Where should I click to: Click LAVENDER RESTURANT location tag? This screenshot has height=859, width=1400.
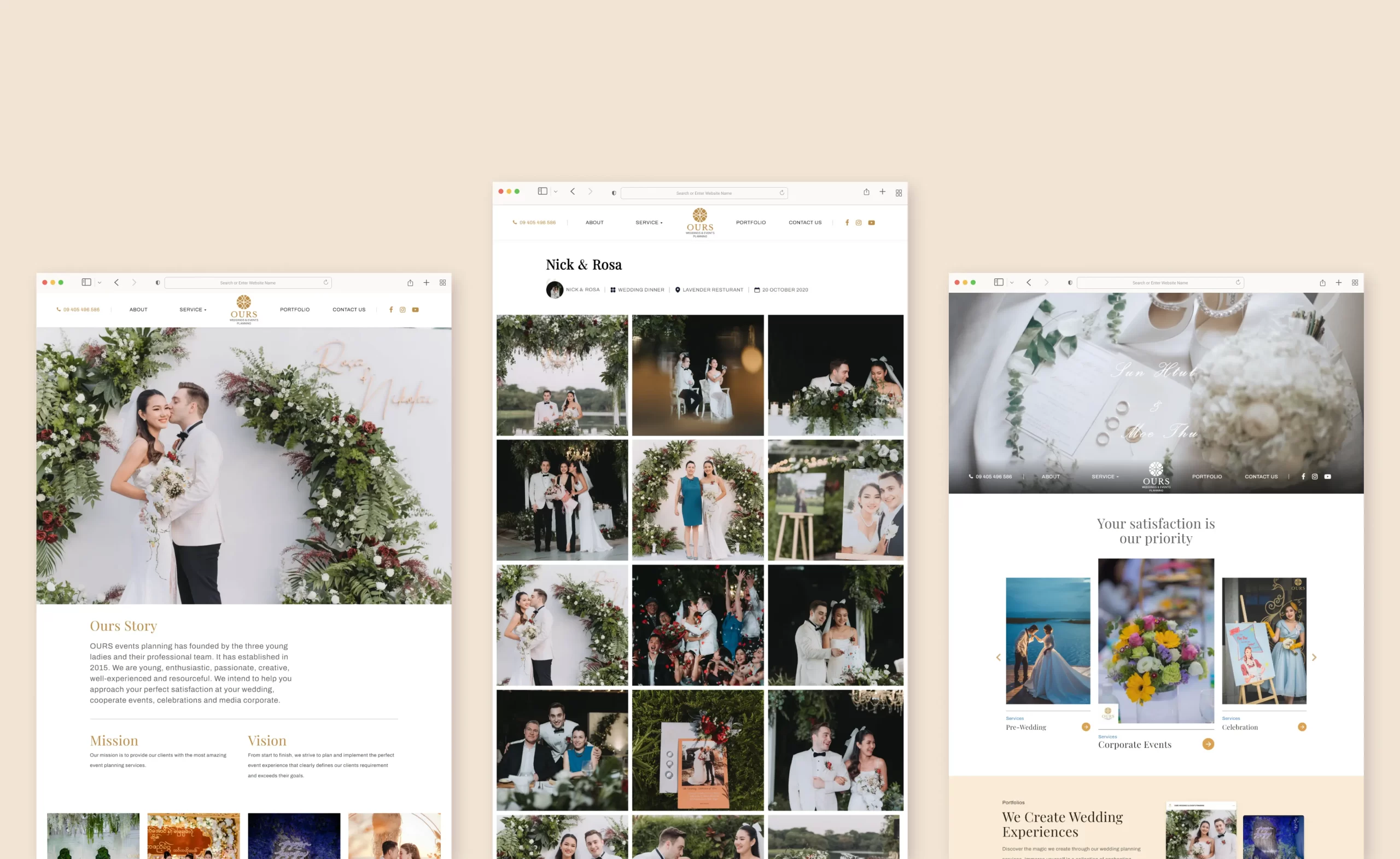(x=709, y=290)
